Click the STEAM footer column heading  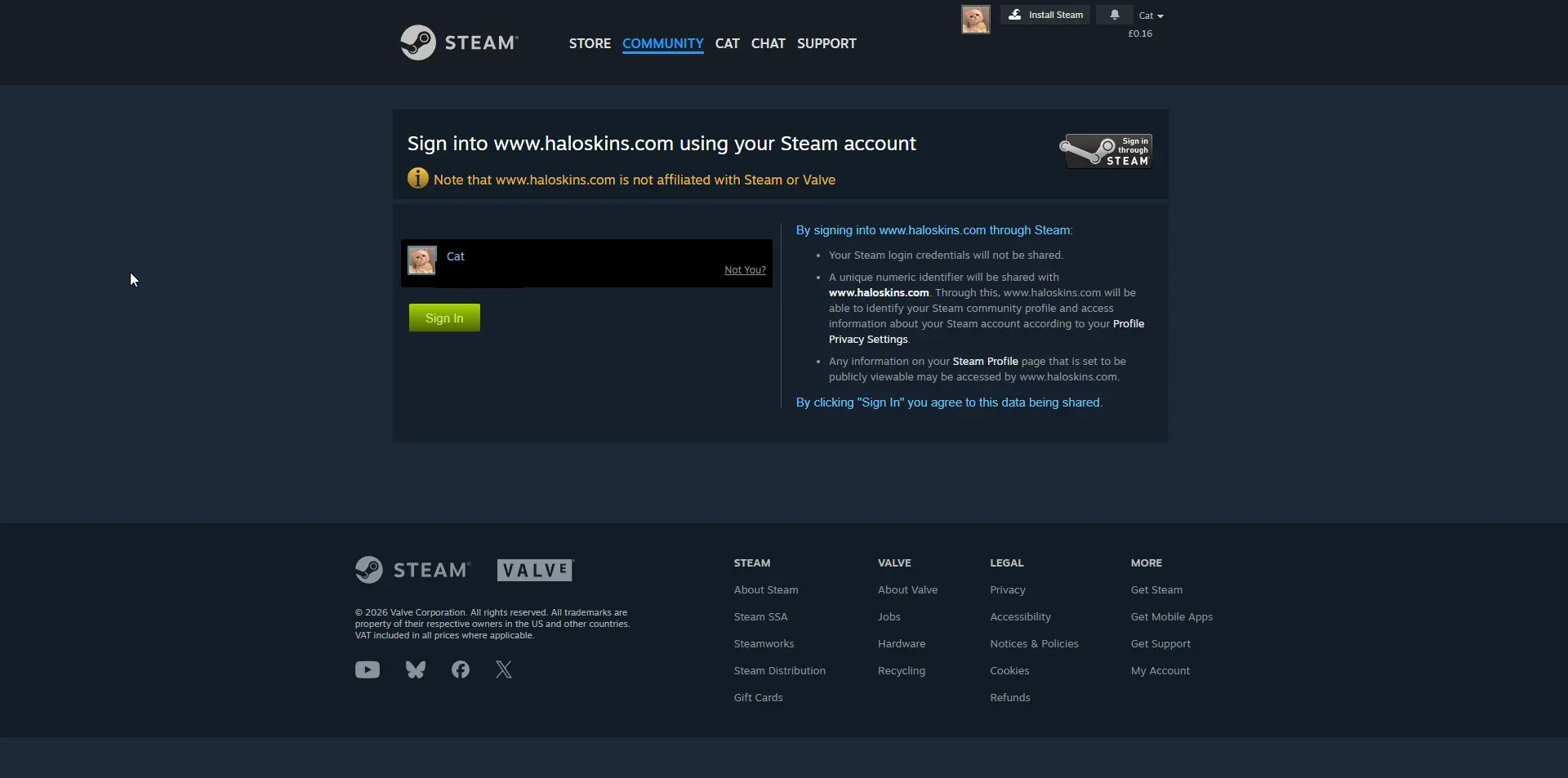tap(751, 562)
